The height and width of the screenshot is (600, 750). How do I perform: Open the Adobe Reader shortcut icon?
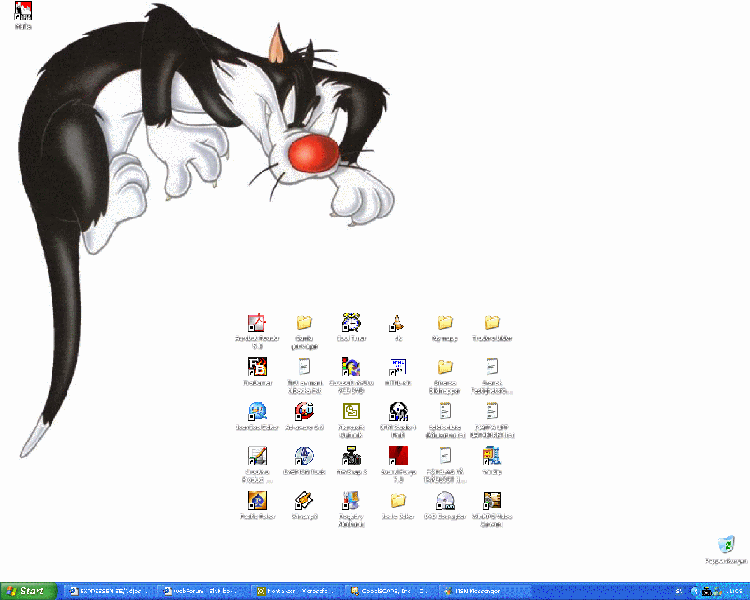click(257, 323)
